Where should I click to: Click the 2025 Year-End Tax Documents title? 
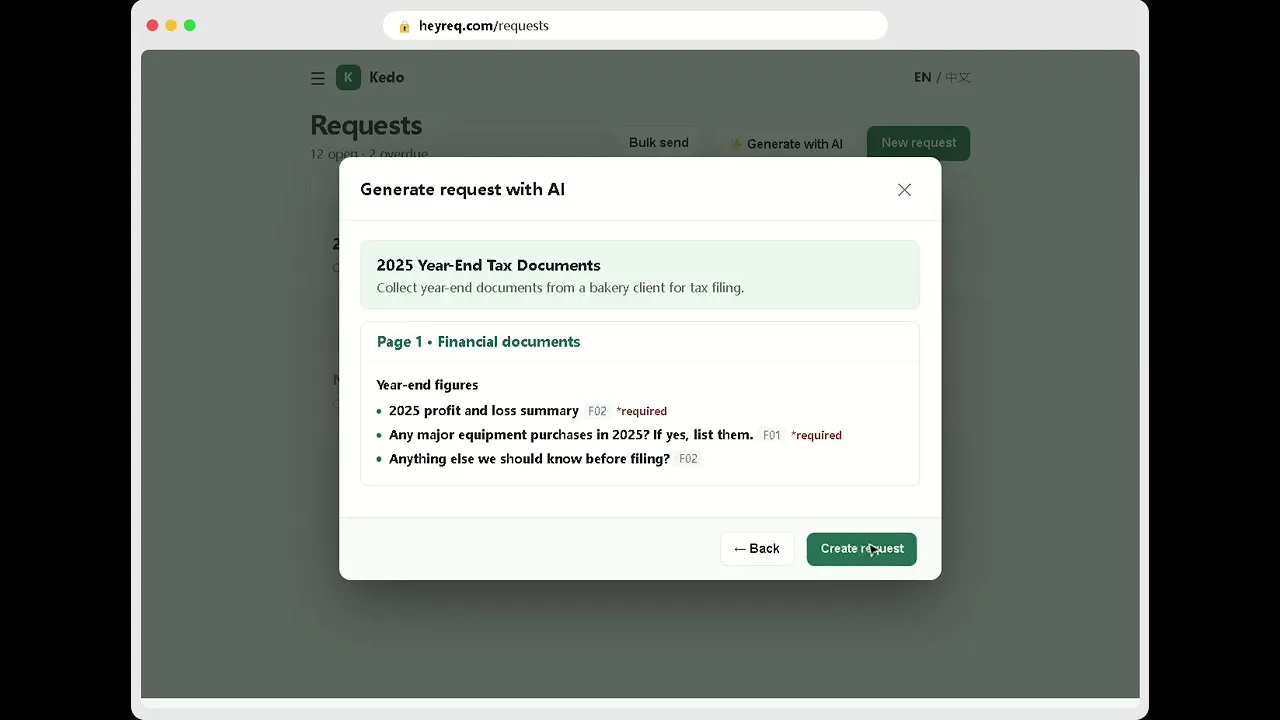(489, 266)
